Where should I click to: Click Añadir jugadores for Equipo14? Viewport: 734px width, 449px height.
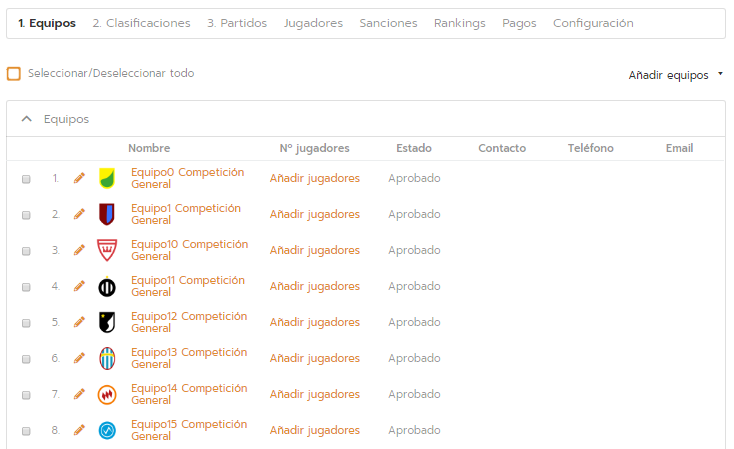coord(315,394)
